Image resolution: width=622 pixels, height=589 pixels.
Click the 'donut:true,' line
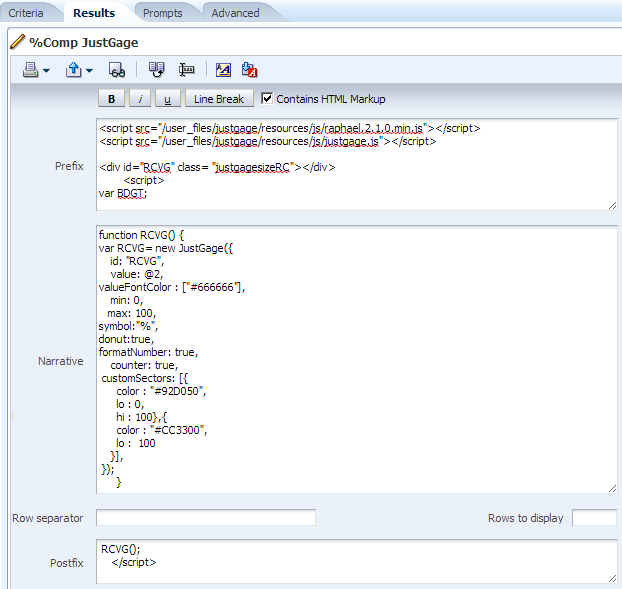tap(126, 339)
